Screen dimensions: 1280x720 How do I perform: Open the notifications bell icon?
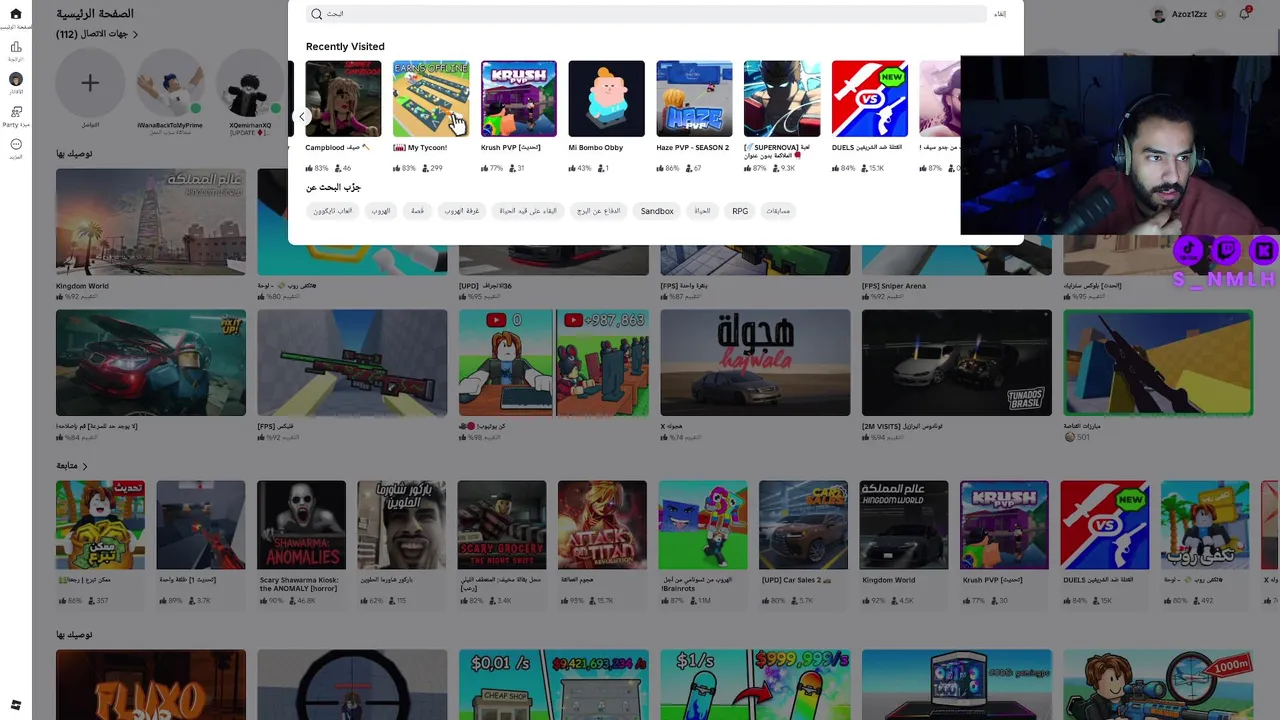[x=1244, y=14]
